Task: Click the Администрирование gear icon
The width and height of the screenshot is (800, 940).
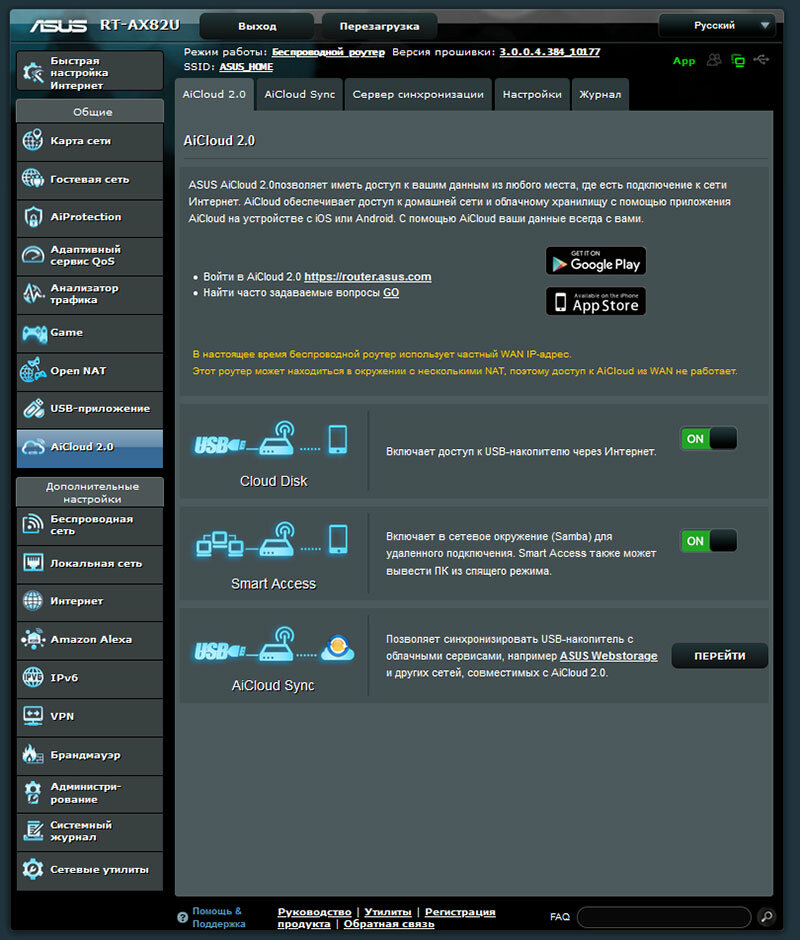Action: tap(32, 793)
